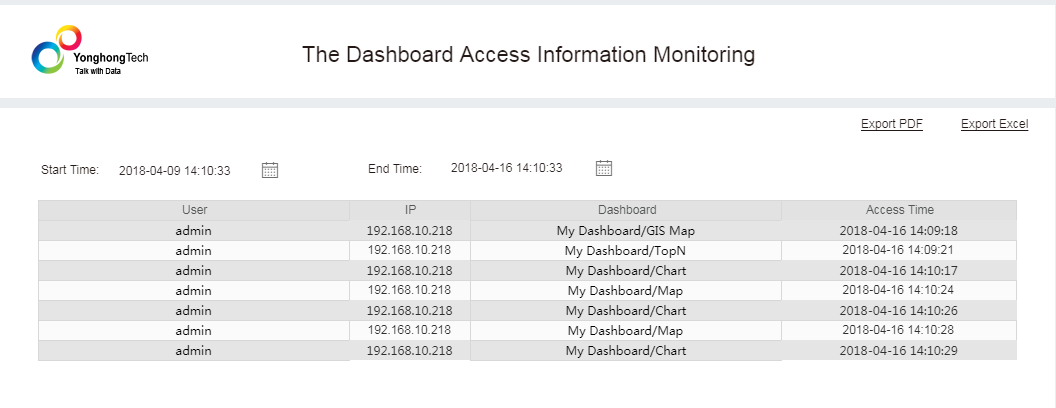Click access time 2018-04-16 14:09:21
Viewport: 1056px width, 408px height.
[899, 250]
